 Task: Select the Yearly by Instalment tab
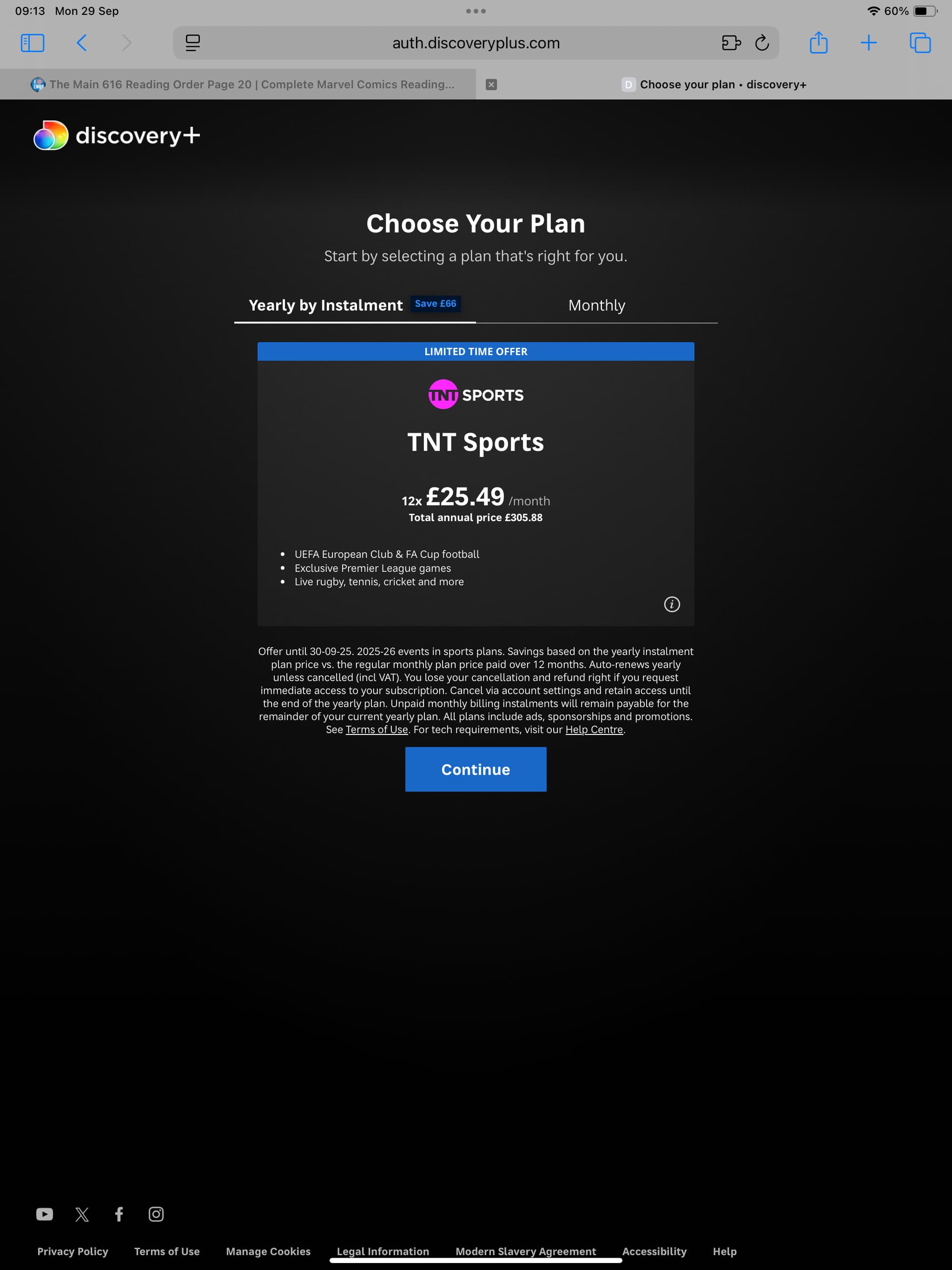tap(326, 305)
